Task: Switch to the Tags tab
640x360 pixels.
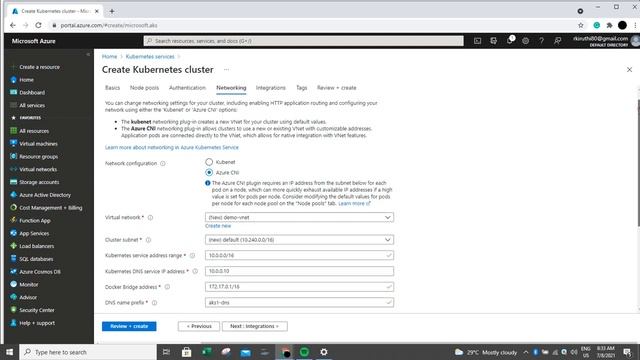Action: [x=302, y=88]
